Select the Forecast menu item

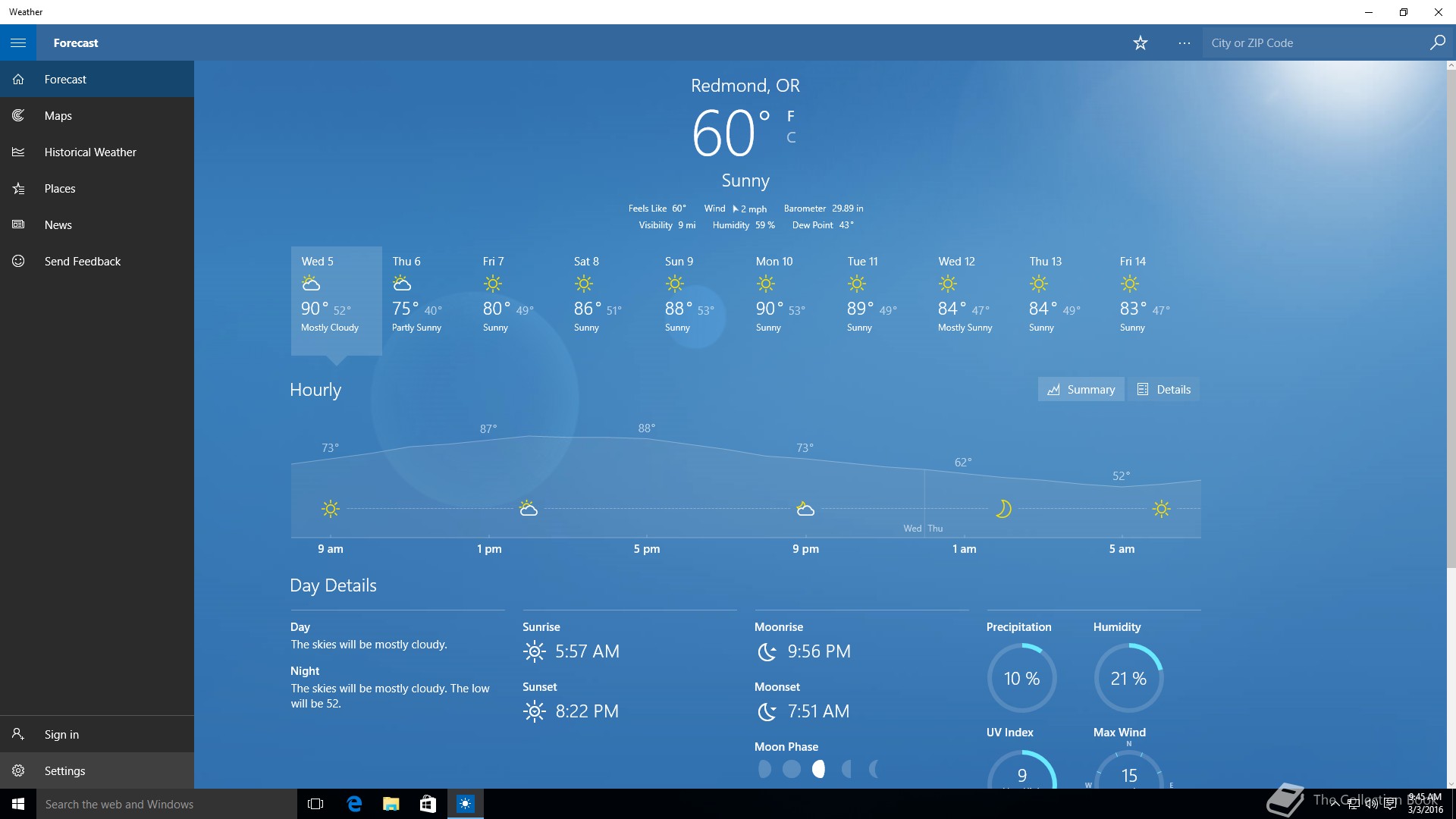coord(65,80)
